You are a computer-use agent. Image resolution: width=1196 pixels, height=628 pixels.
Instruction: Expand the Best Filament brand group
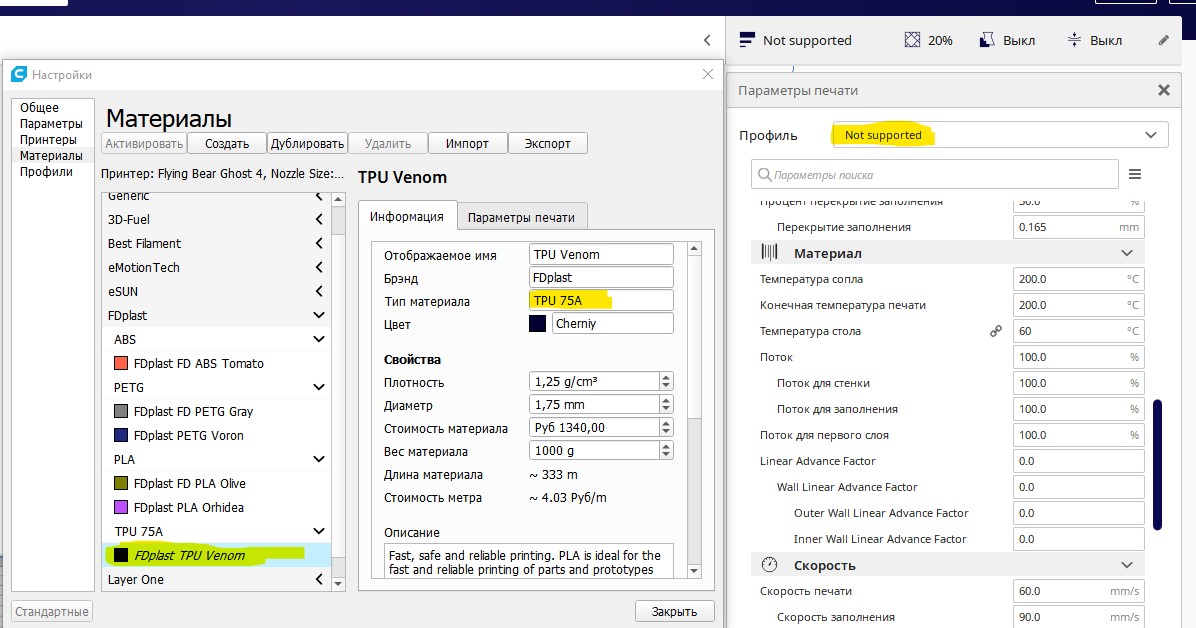point(319,243)
